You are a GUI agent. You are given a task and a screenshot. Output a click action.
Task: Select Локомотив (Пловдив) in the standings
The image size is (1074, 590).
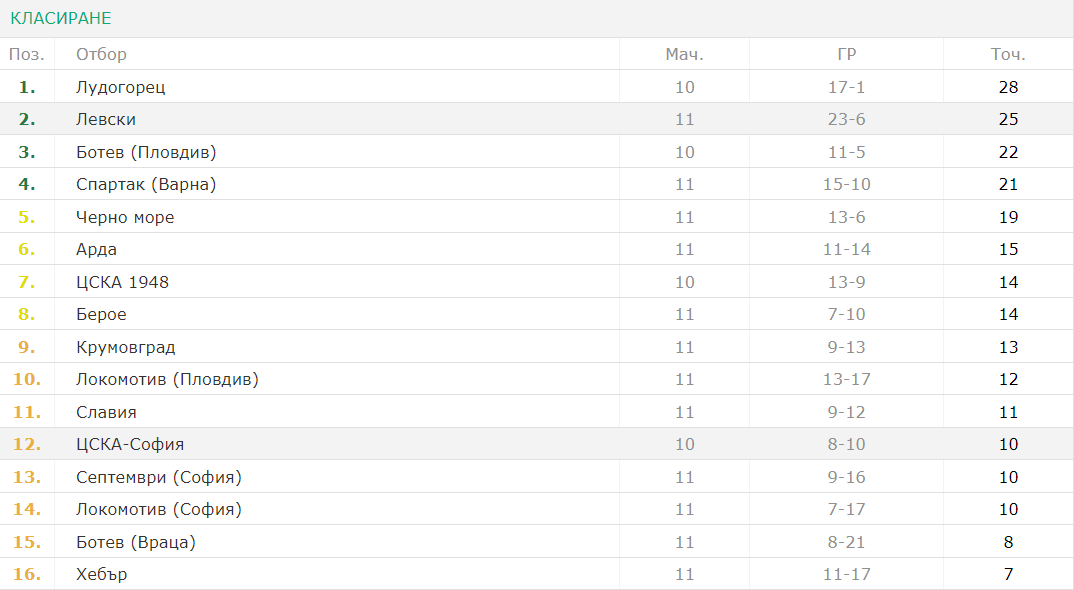click(167, 380)
